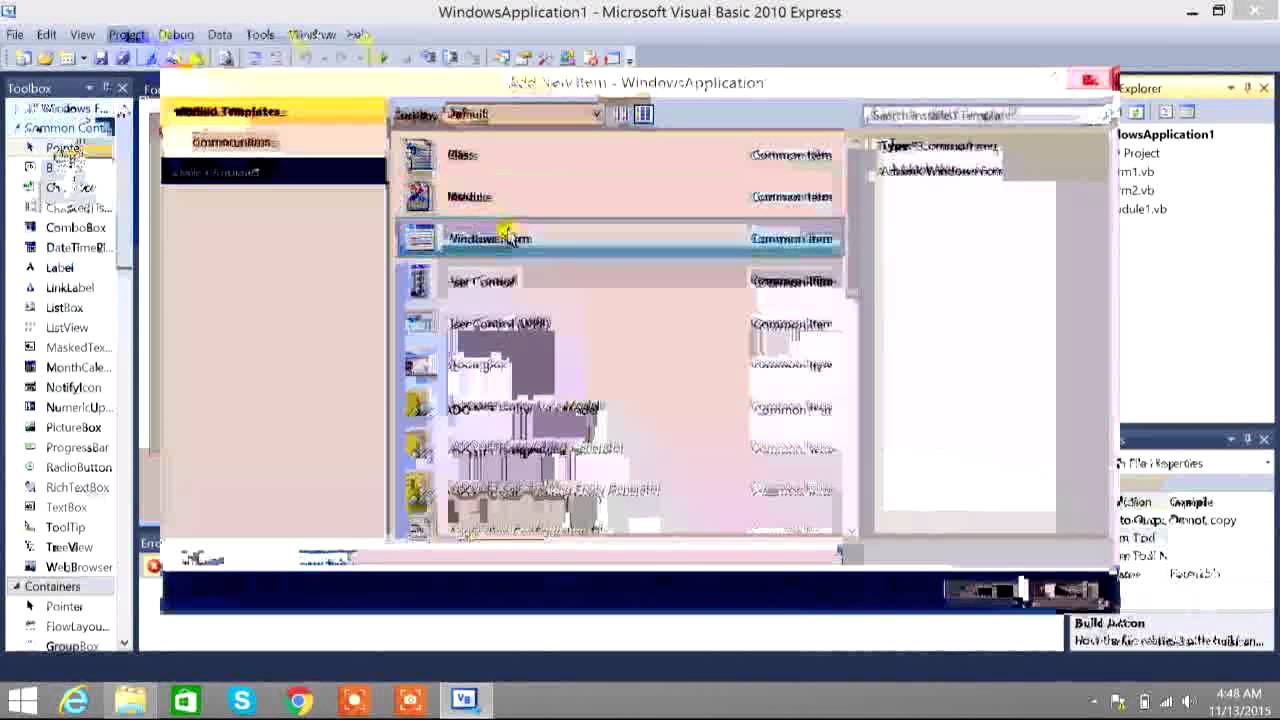1280x720 pixels.
Task: Close the Toolbox panel with its X
Action: tap(123, 88)
